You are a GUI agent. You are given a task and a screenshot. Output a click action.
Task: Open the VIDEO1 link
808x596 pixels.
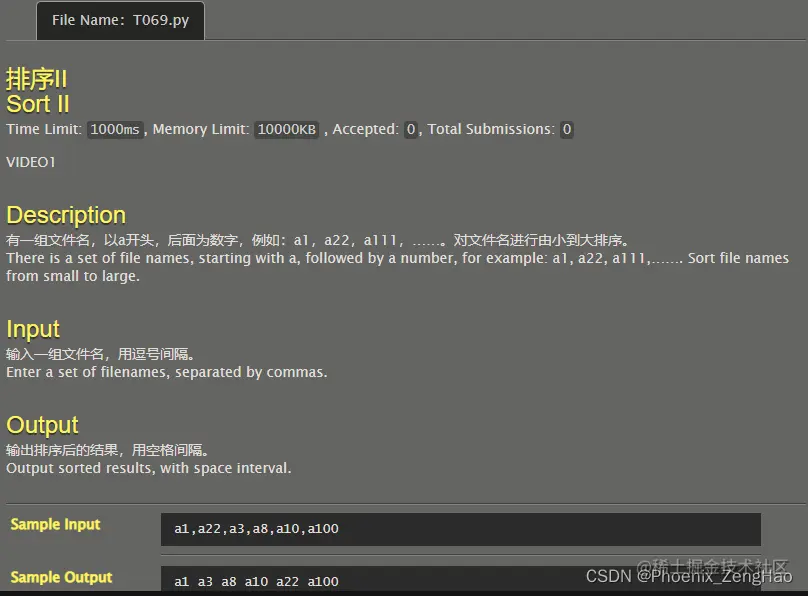click(31, 162)
